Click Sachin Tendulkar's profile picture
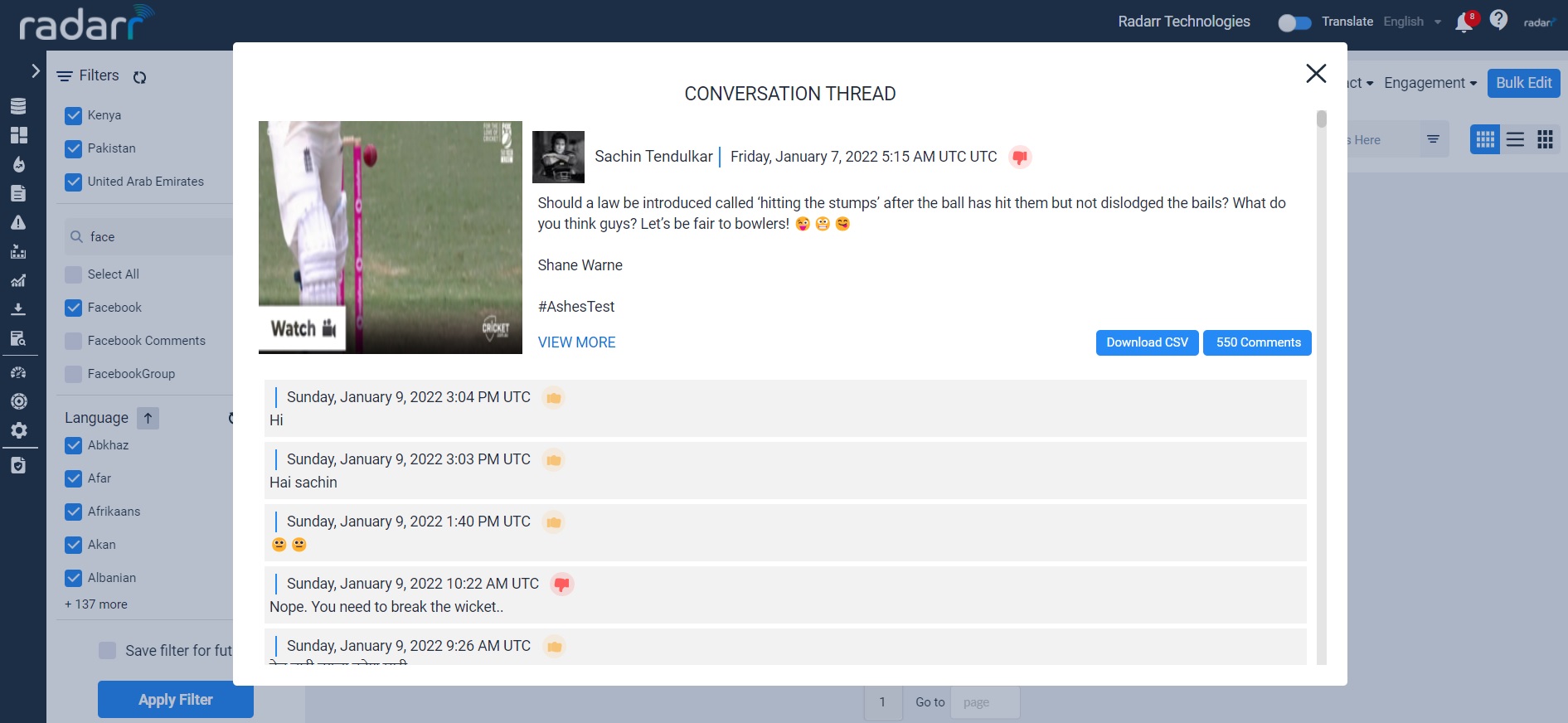1568x723 pixels. coord(558,157)
